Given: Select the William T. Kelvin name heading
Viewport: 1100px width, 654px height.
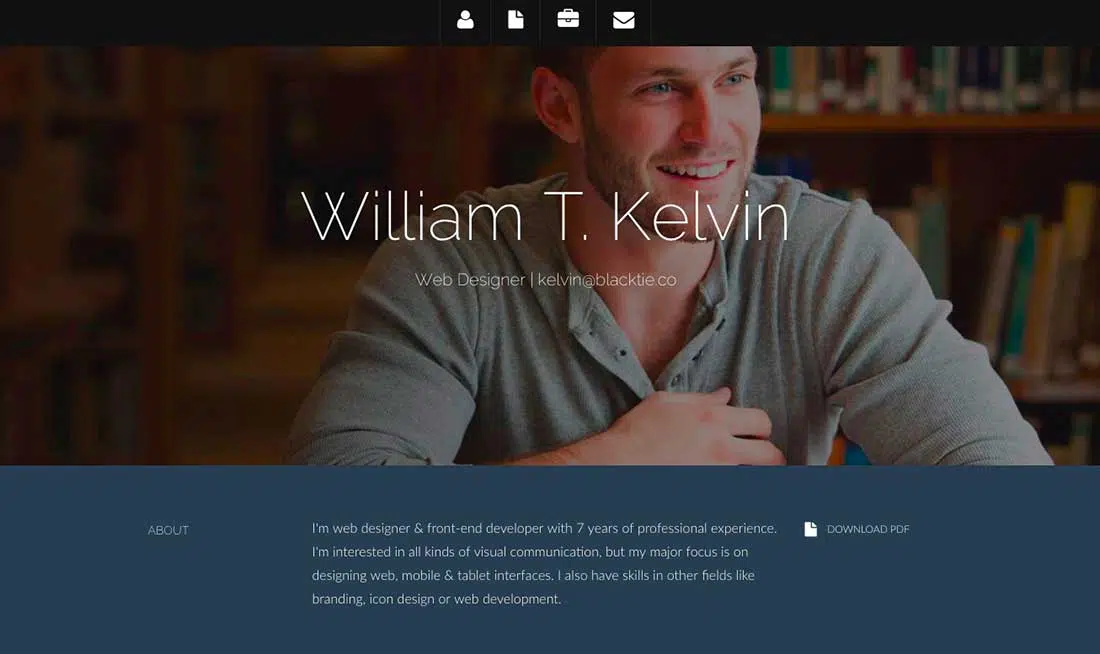Looking at the screenshot, I should (x=545, y=216).
